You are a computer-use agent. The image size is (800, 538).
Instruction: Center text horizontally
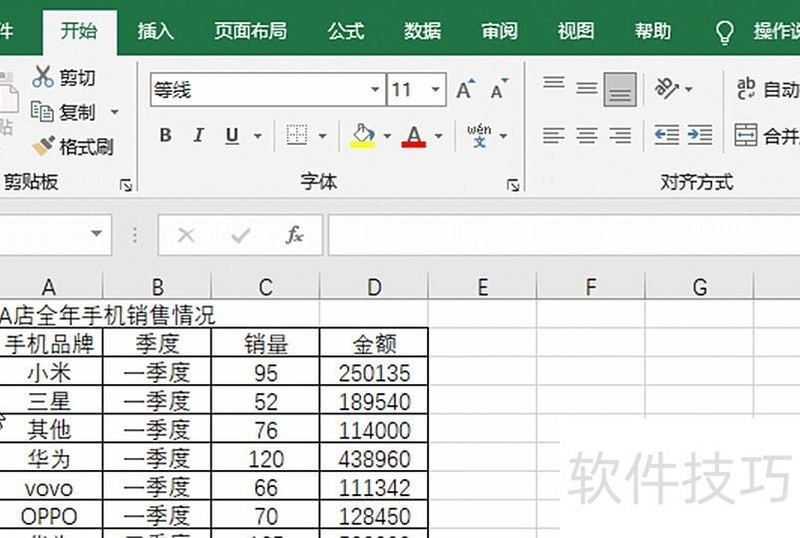coord(587,136)
